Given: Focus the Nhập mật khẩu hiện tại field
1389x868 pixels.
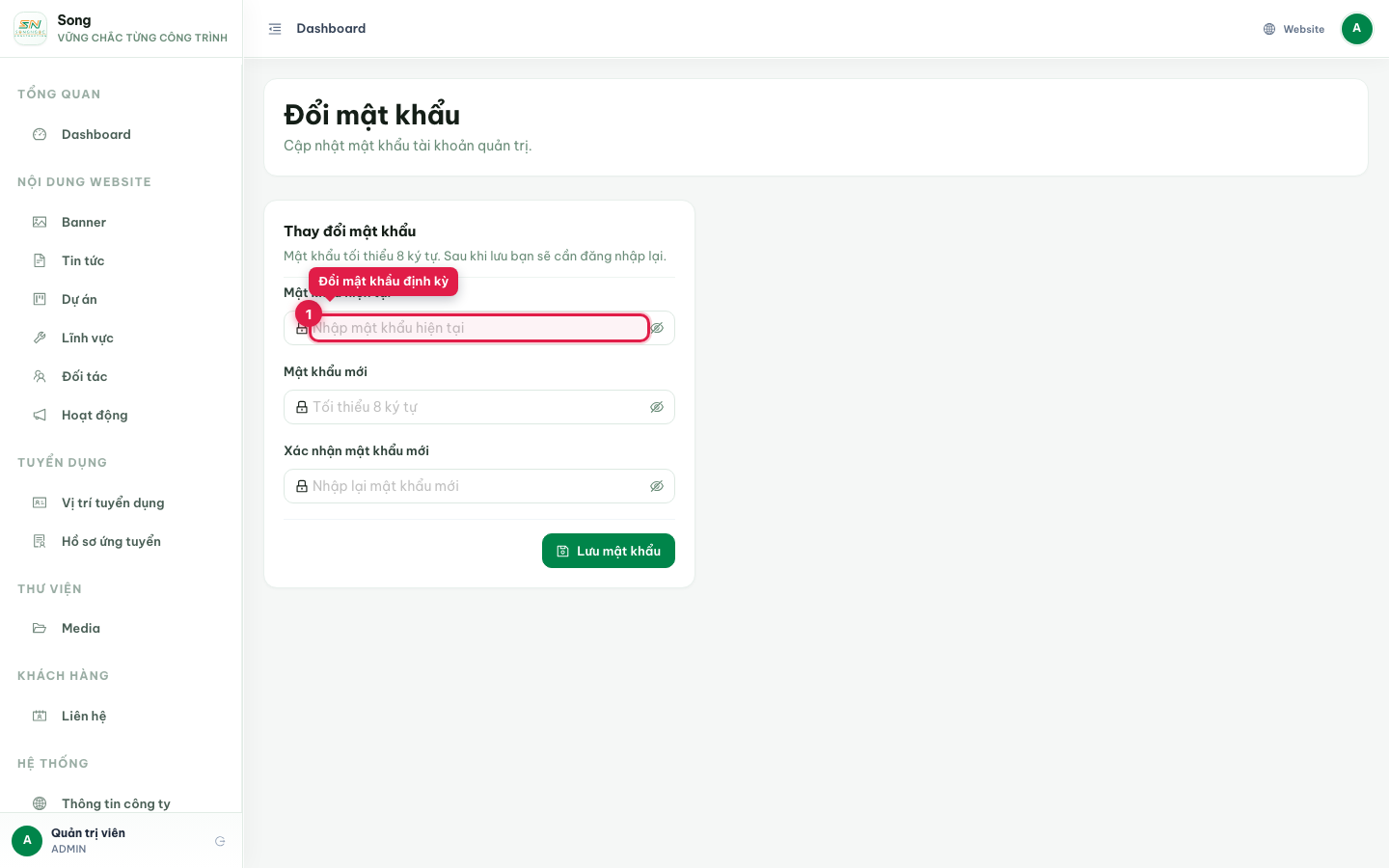Looking at the screenshot, I should (479, 328).
